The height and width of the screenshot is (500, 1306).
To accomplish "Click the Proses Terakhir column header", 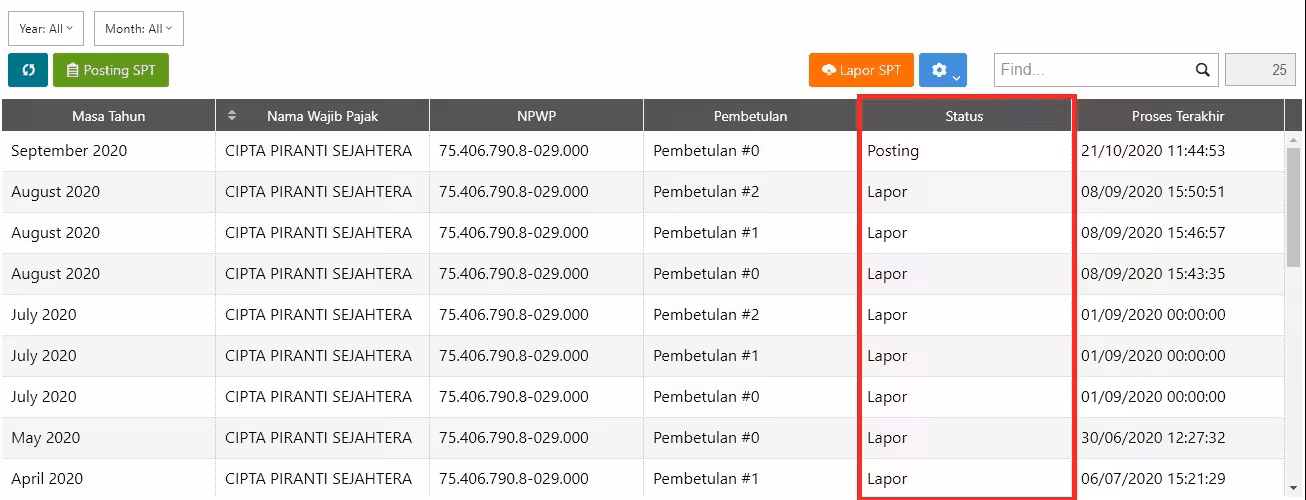I will tap(1178, 116).
